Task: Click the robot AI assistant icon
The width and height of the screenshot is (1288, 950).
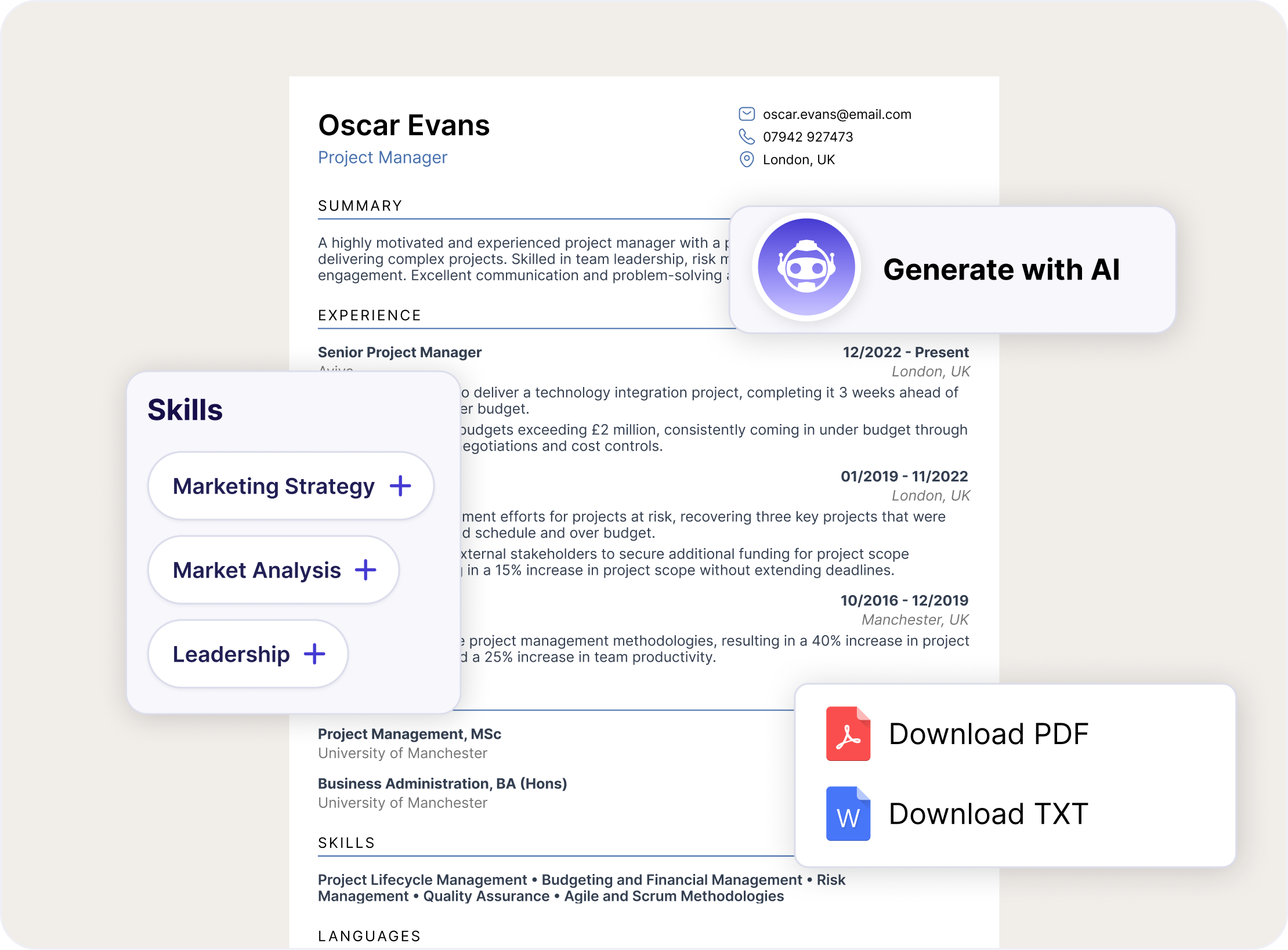Action: click(x=806, y=268)
